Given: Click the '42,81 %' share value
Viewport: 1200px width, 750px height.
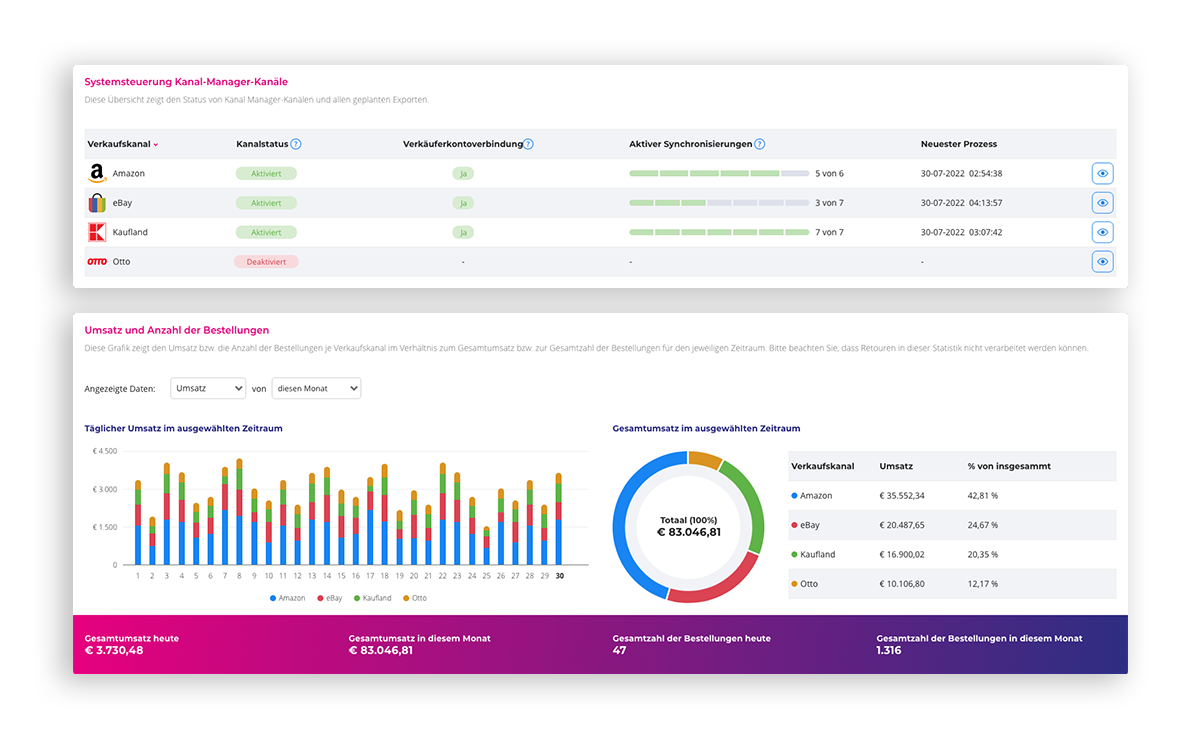Looking at the screenshot, I should pos(983,496).
